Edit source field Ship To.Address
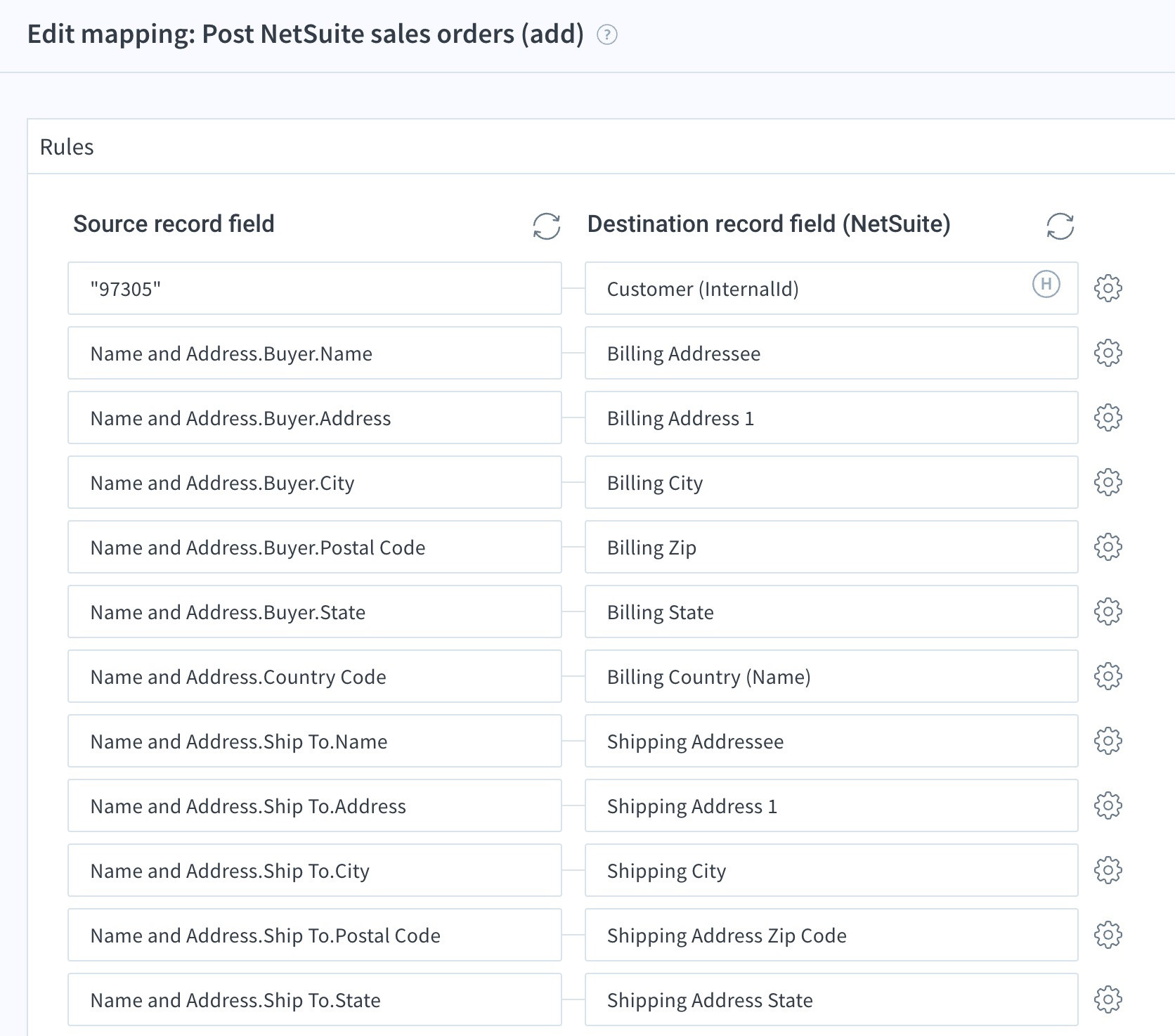 [x=315, y=805]
